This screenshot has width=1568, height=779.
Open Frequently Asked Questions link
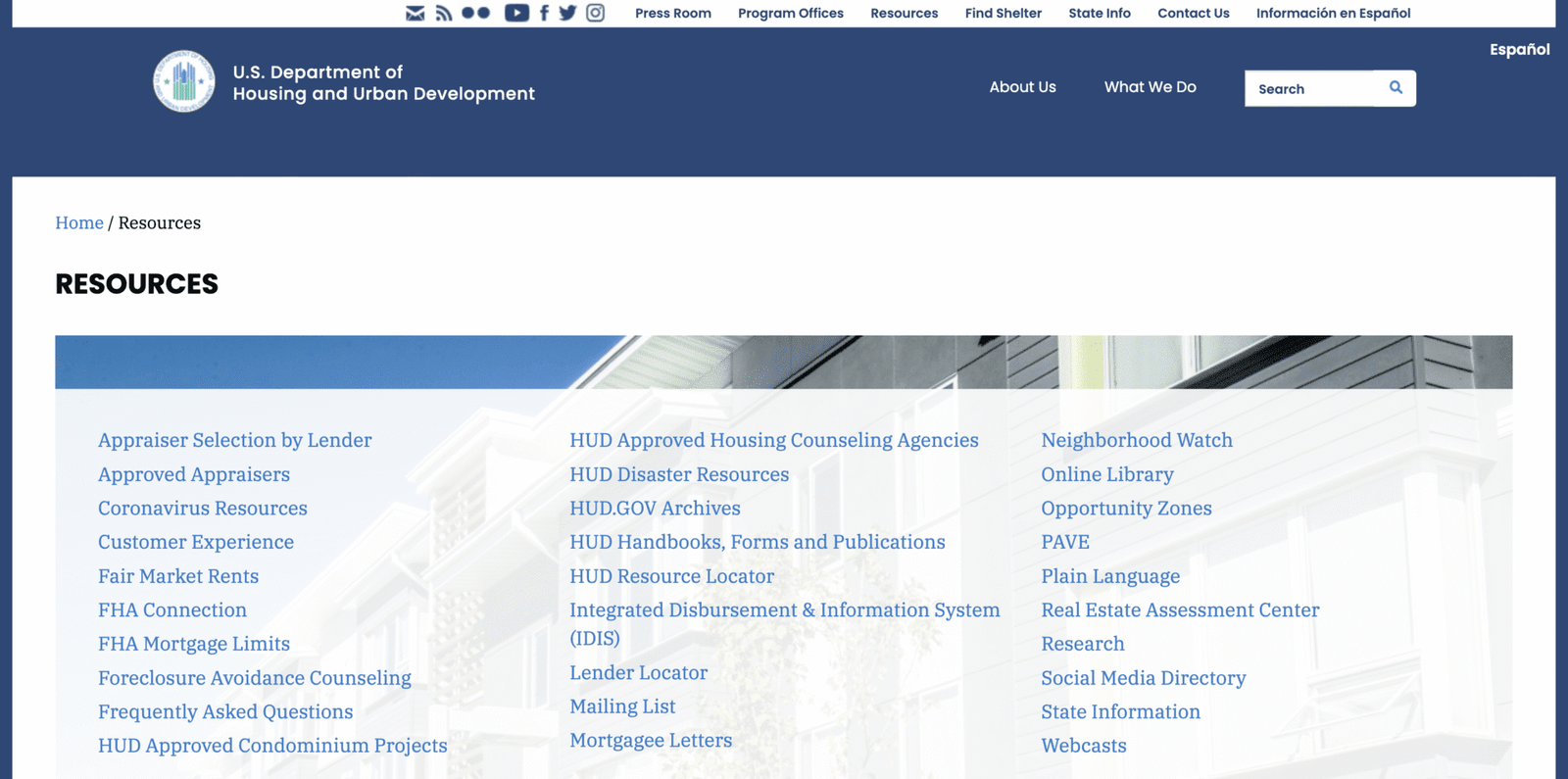[225, 711]
